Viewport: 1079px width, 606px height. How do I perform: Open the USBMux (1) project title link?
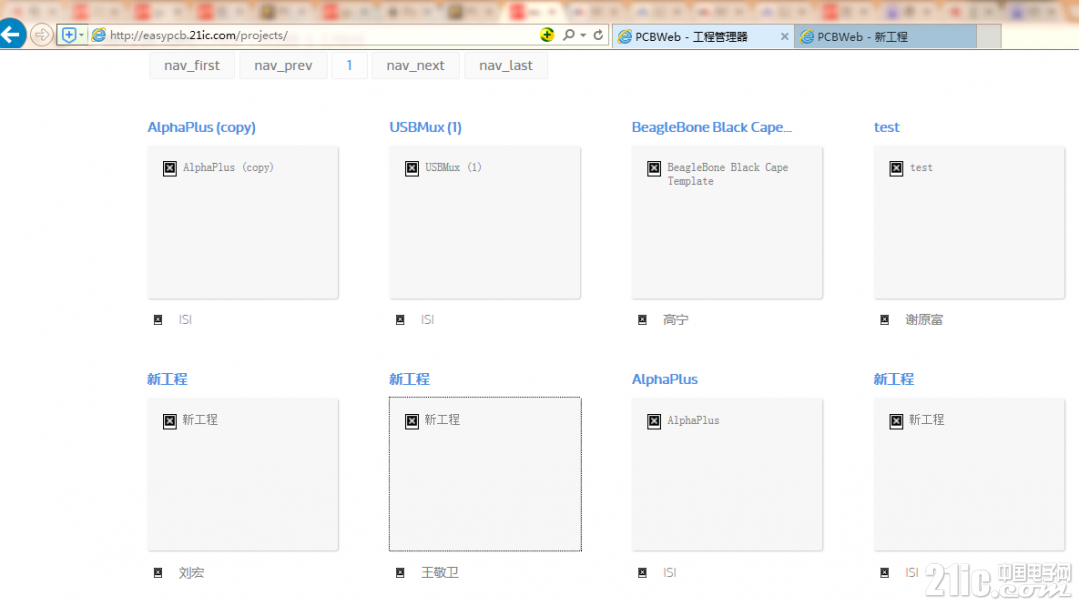[x=425, y=127]
